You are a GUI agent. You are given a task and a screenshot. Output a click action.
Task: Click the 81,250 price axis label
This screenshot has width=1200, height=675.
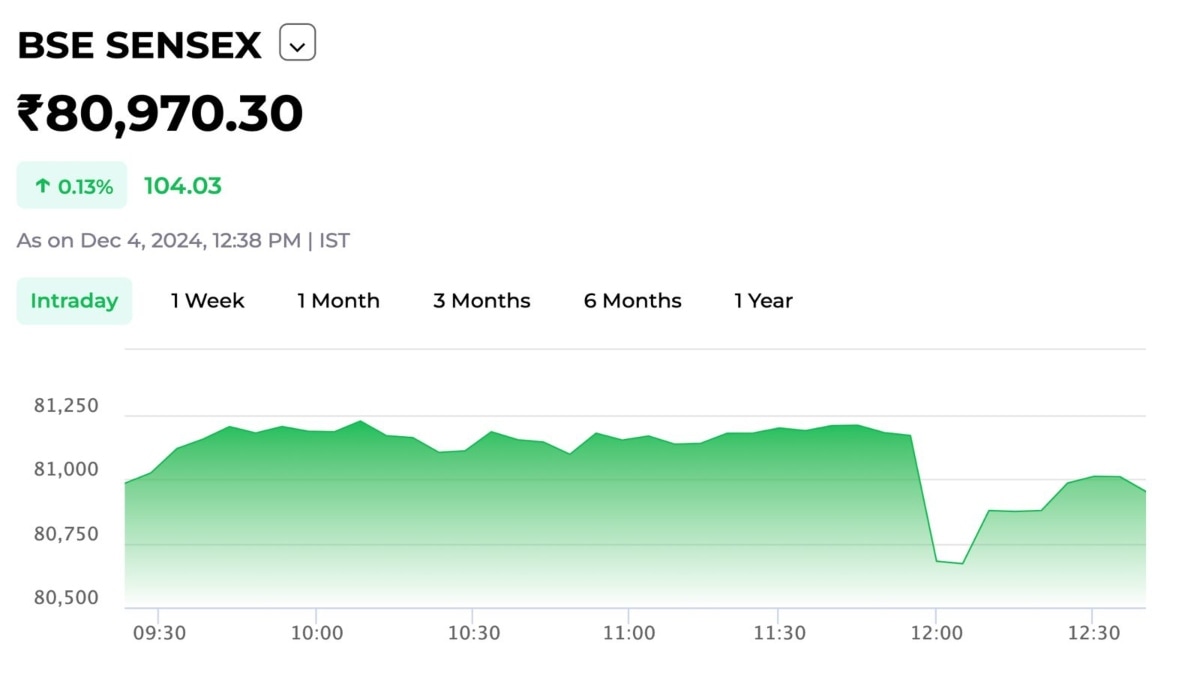pos(66,406)
